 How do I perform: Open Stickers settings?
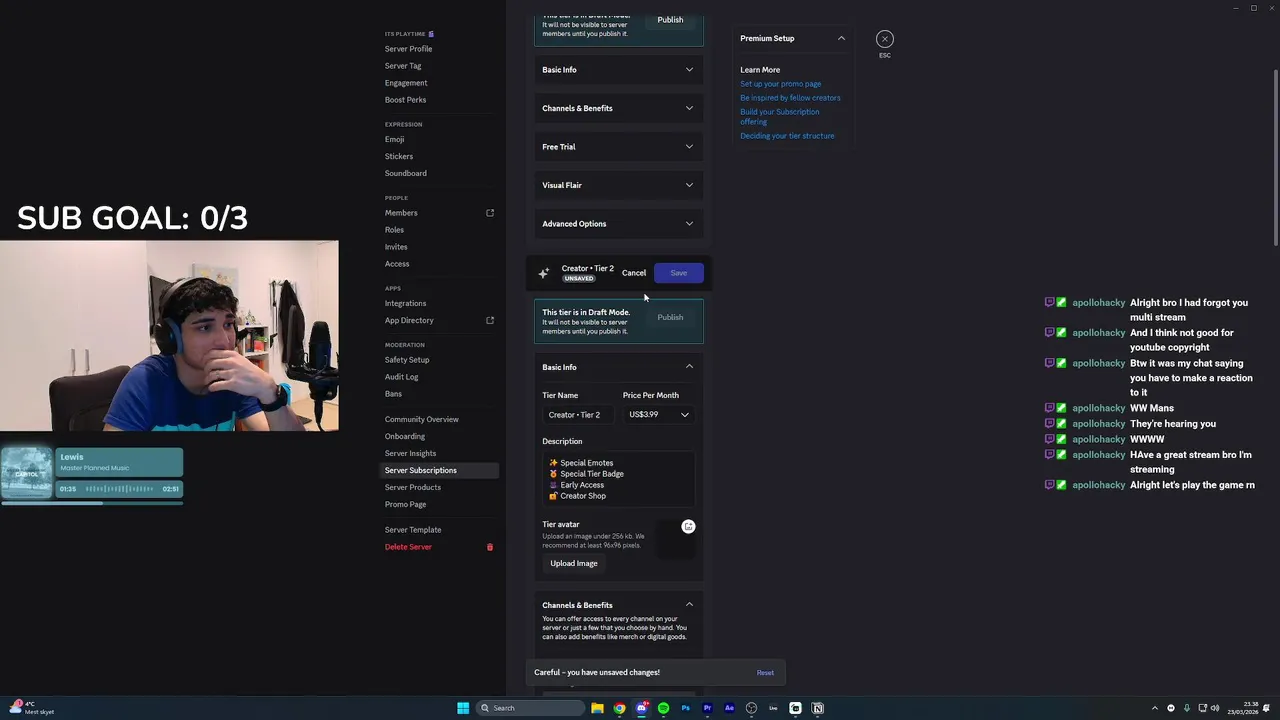coord(399,156)
